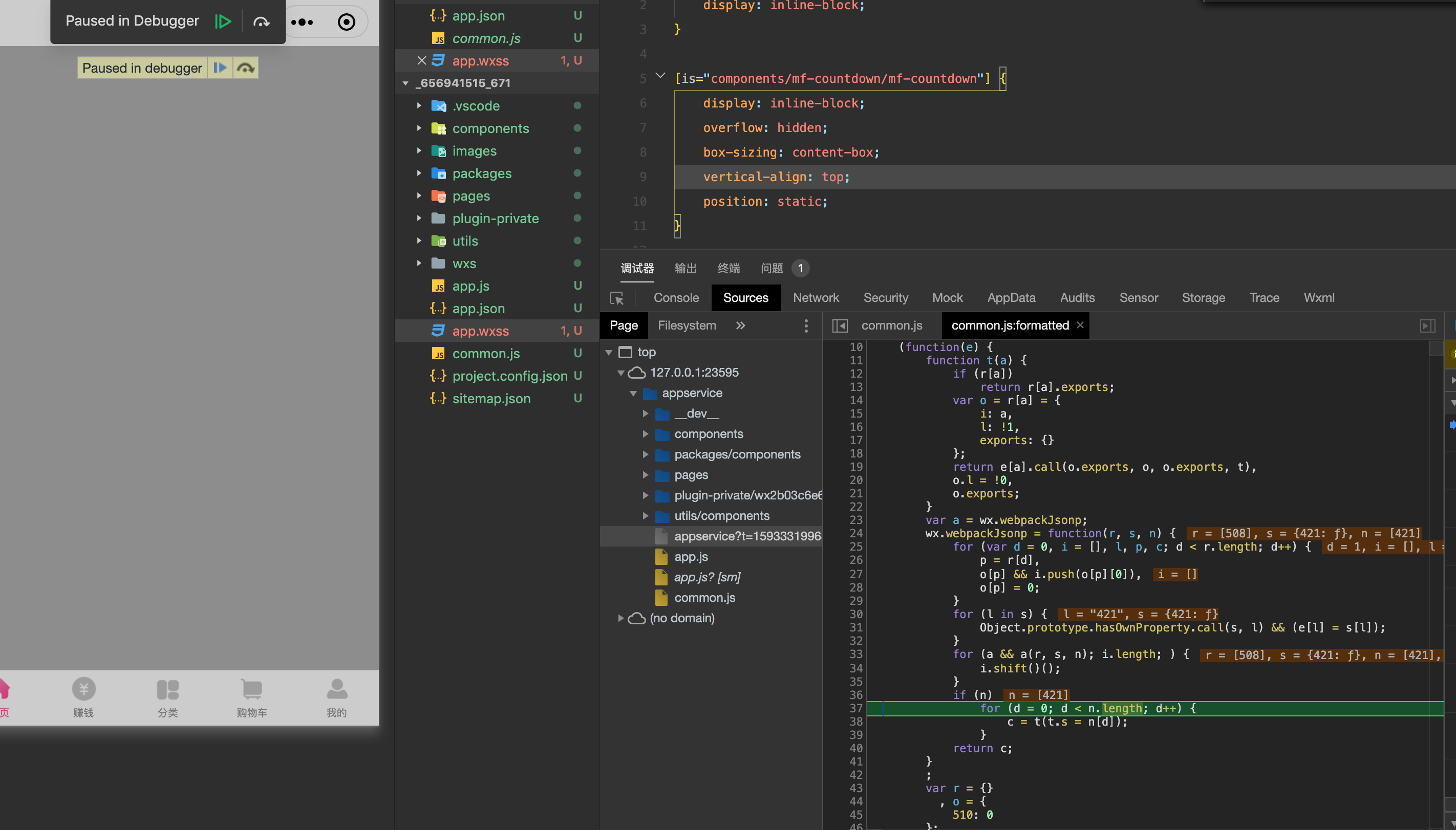Toggle the Sources navigator sidebar icon
The image size is (1456, 830).
[840, 325]
